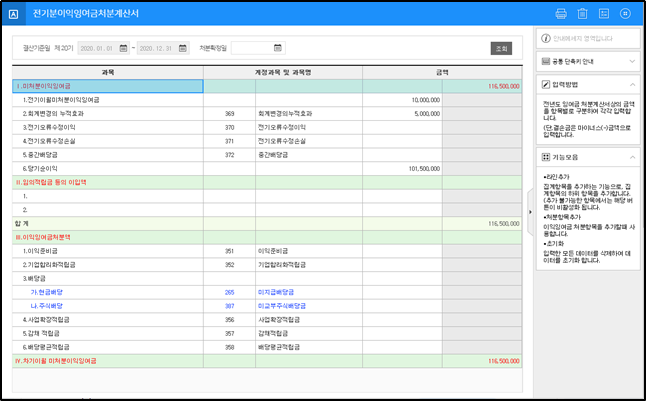Click account code 265 cell

229,292
